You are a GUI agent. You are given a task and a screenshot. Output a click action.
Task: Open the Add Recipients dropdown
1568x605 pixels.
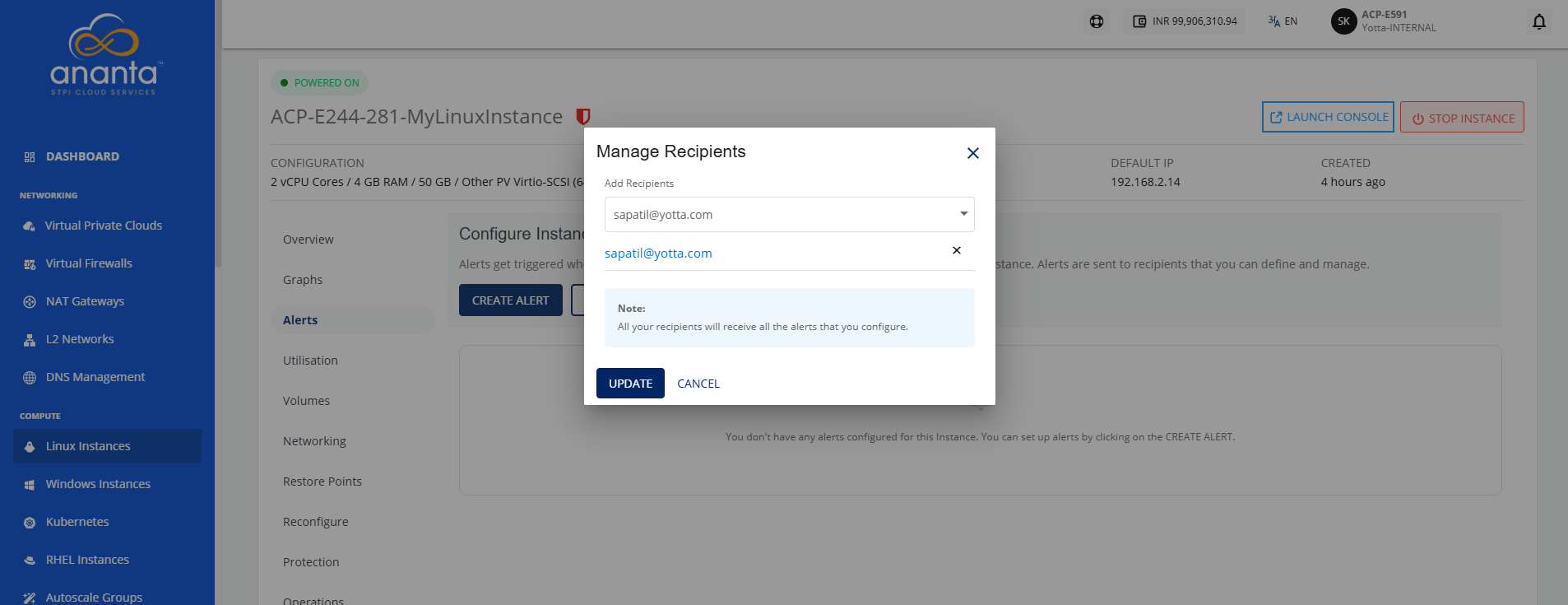click(x=789, y=215)
